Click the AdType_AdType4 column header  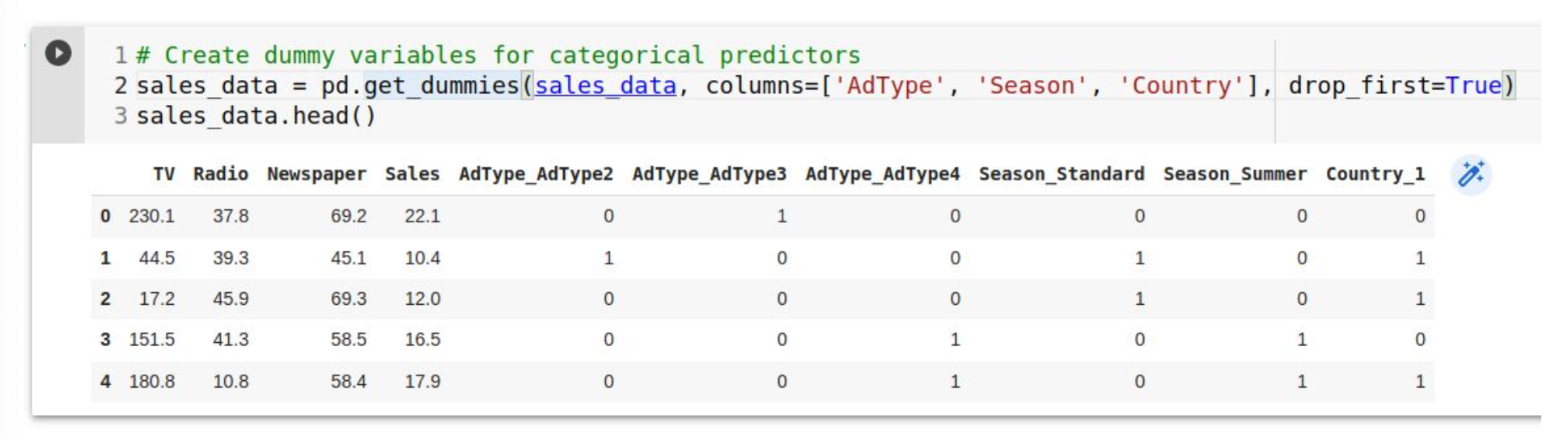[x=882, y=175]
